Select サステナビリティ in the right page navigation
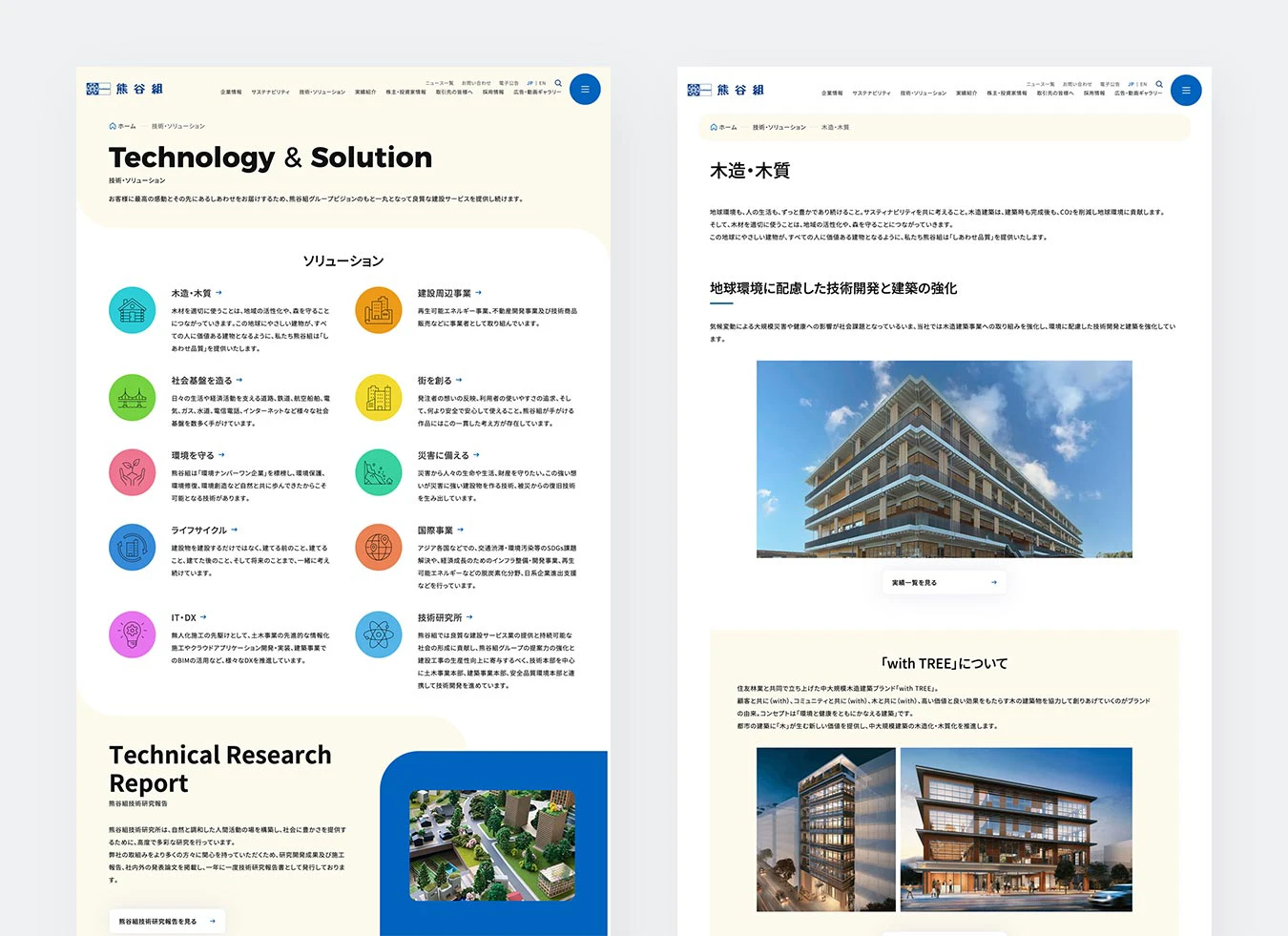 871,94
